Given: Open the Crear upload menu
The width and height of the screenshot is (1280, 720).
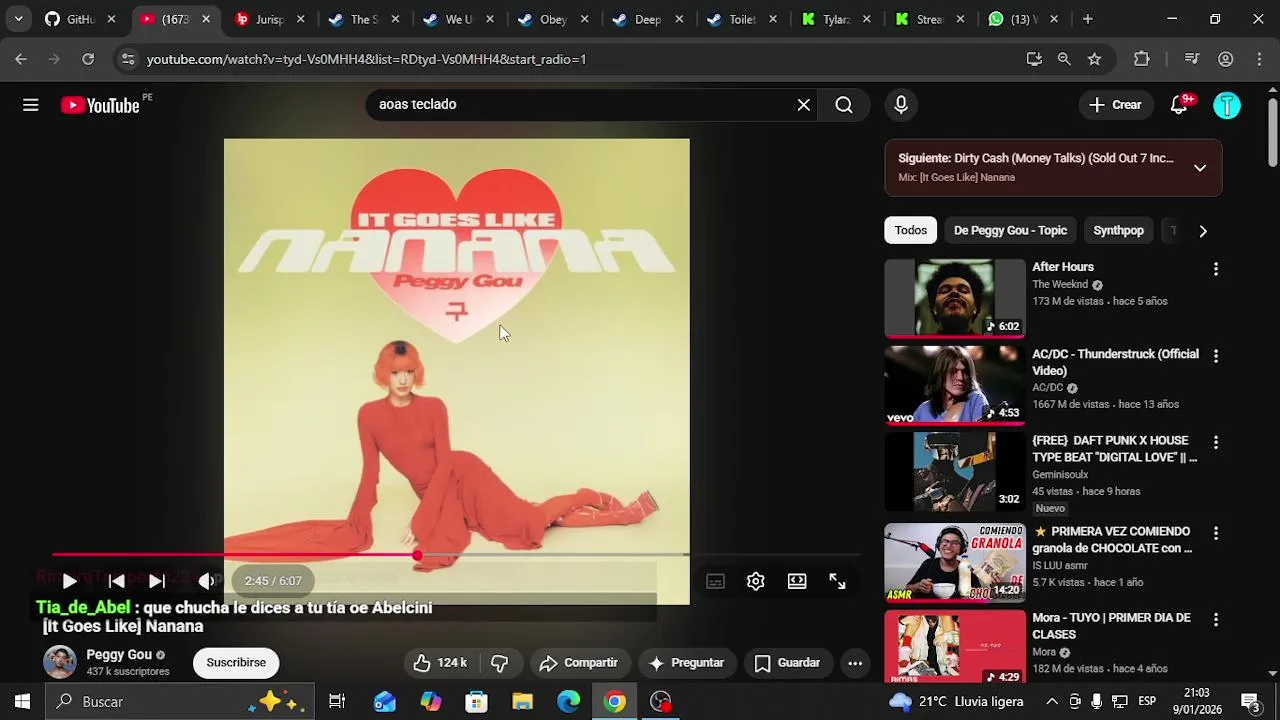Looking at the screenshot, I should [1115, 105].
